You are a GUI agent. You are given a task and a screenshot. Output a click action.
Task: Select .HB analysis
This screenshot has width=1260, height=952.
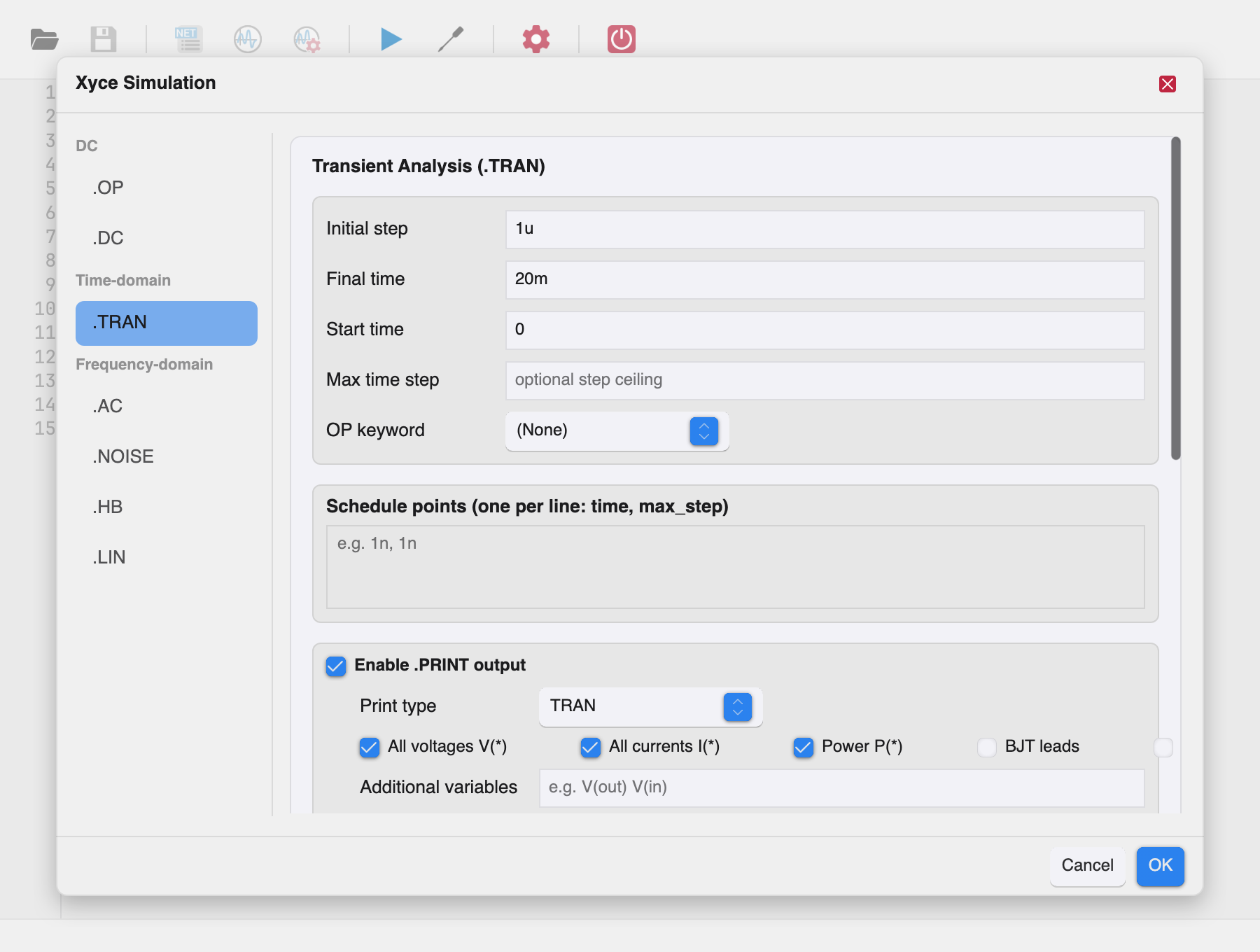[167, 507]
